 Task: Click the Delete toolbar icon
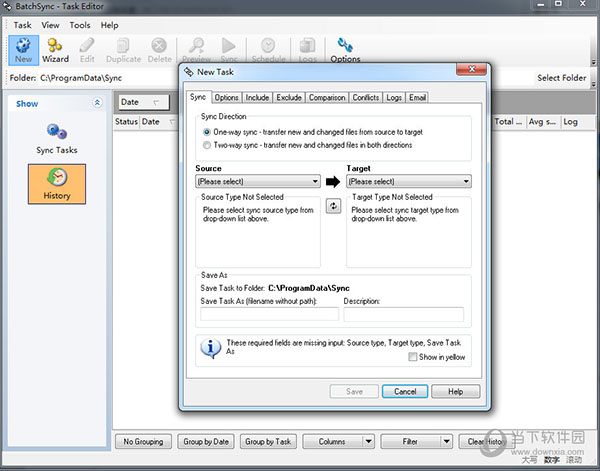[159, 50]
